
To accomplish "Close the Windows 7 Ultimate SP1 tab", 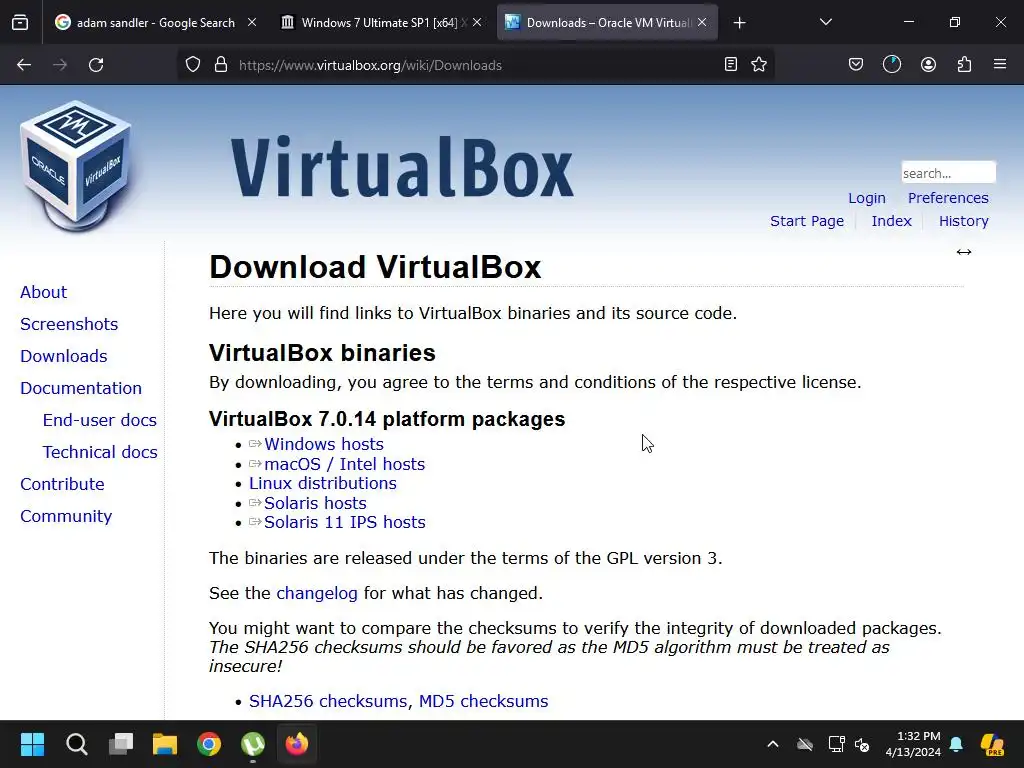I will [477, 22].
